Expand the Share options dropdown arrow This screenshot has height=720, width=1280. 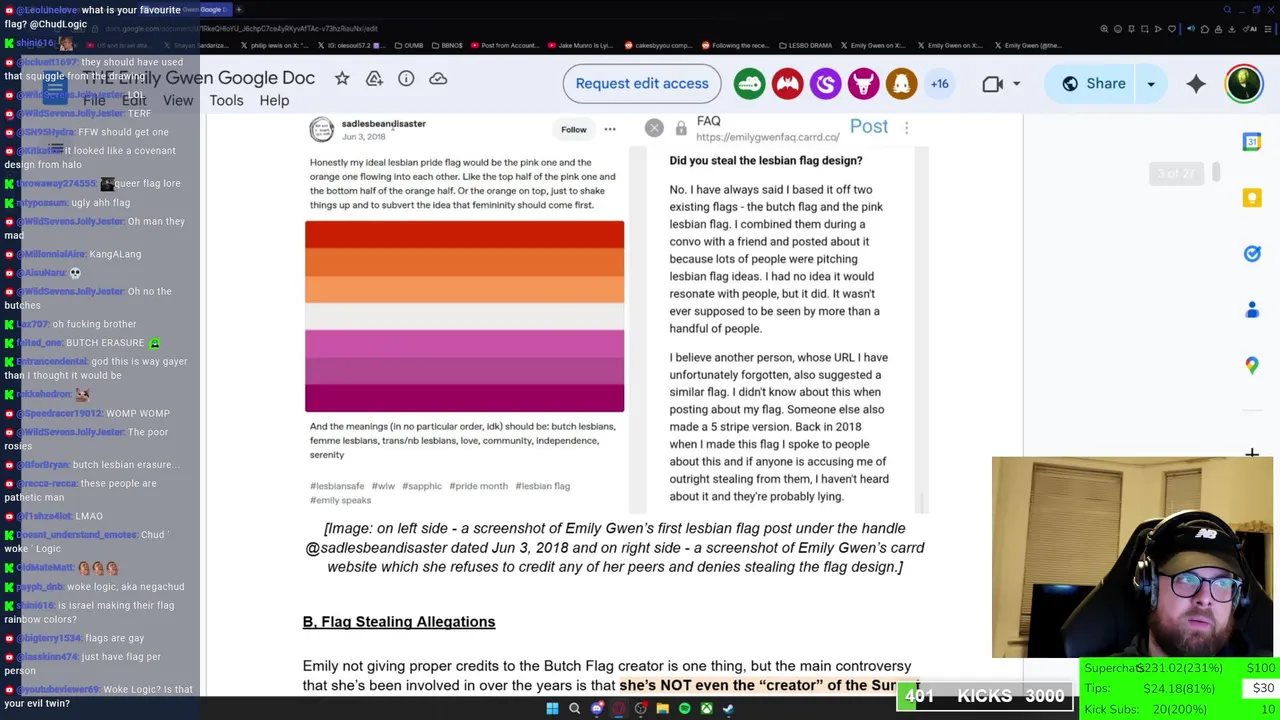click(1151, 84)
